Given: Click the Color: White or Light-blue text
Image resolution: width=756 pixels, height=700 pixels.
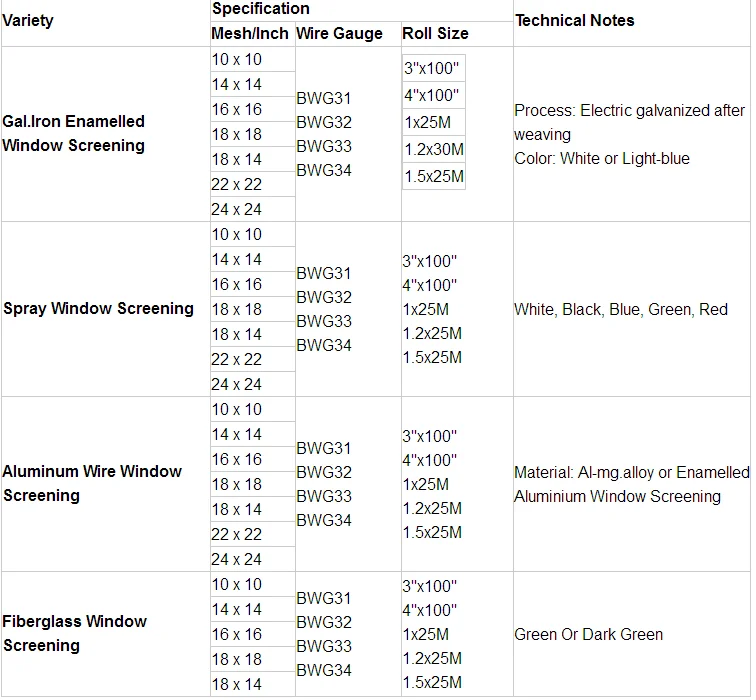Looking at the screenshot, I should pyautogui.click(x=601, y=158).
